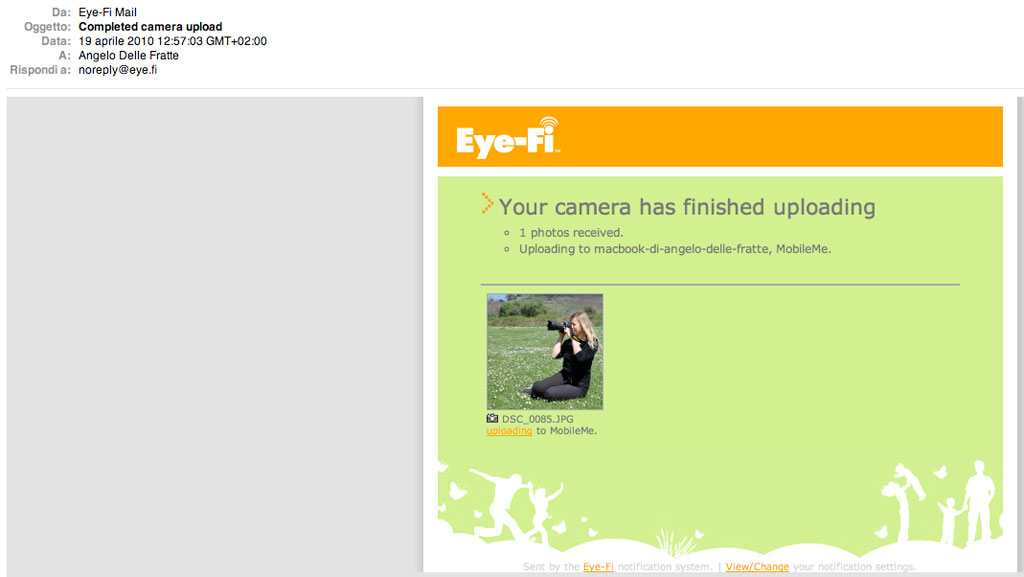Click the 'Da:' header label

click(x=61, y=12)
